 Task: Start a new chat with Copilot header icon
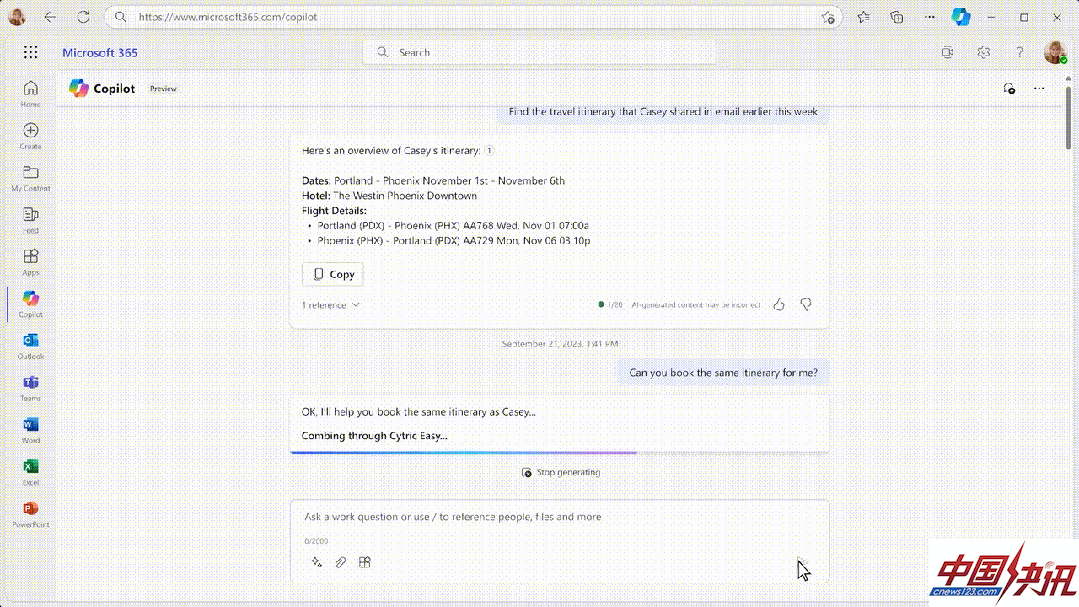pyautogui.click(x=1009, y=88)
